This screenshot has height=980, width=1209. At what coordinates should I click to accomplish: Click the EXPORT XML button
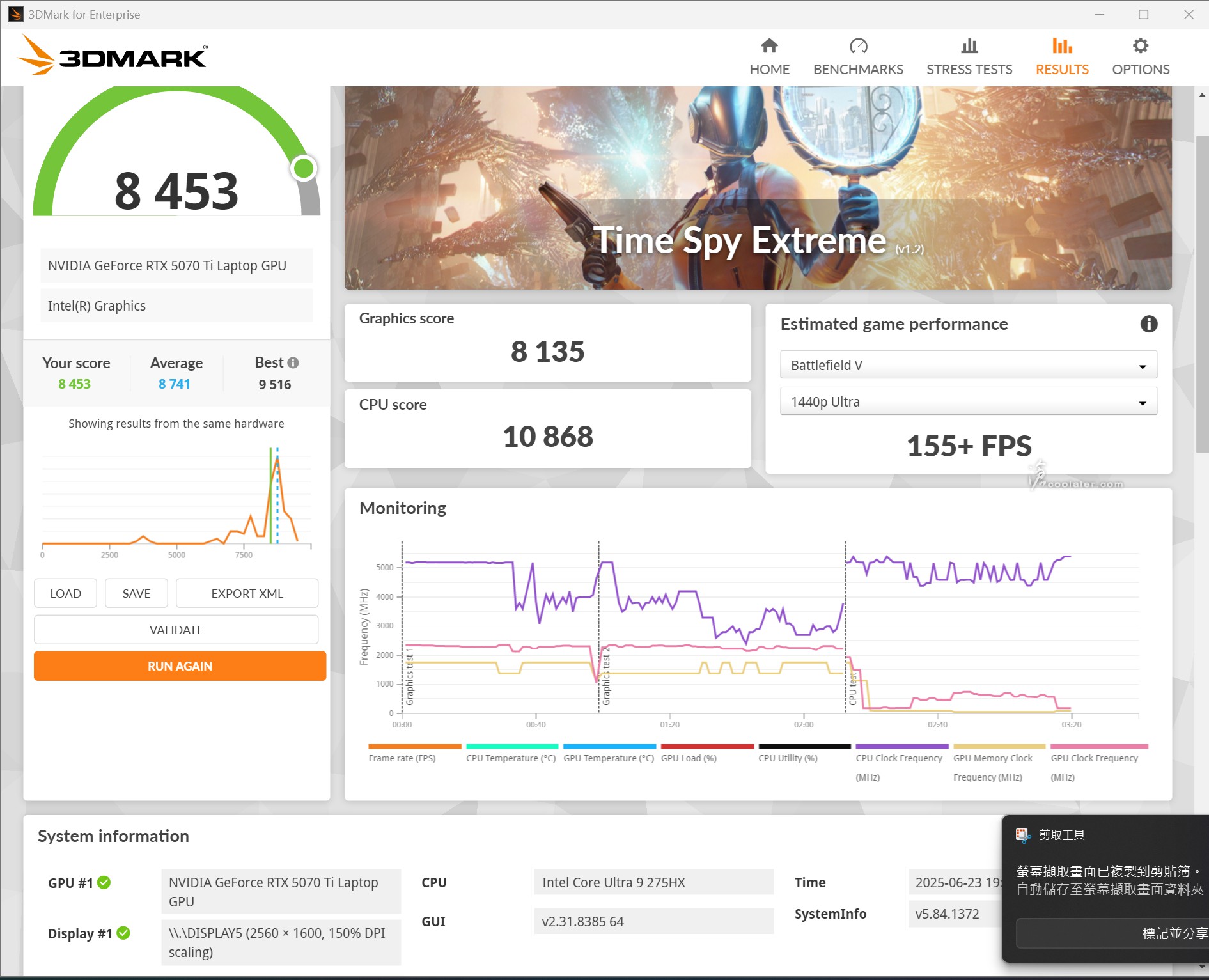point(247,593)
